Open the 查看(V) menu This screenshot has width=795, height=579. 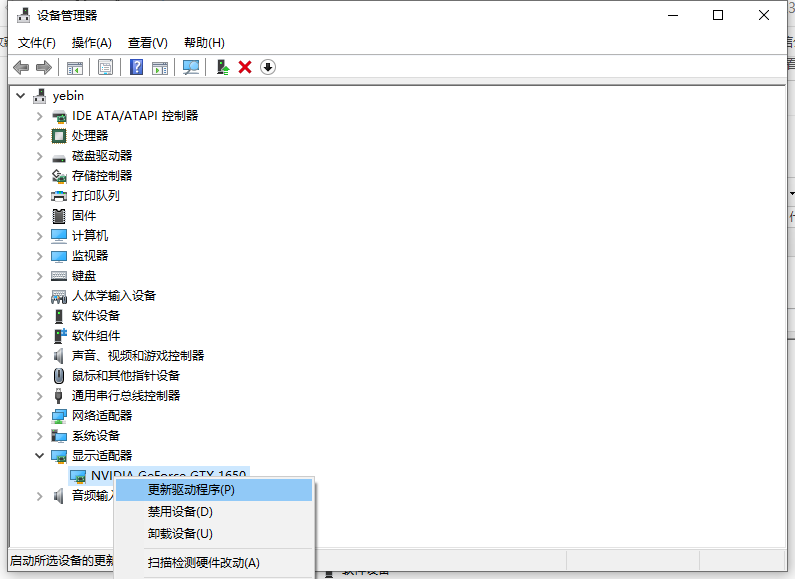tap(148, 43)
